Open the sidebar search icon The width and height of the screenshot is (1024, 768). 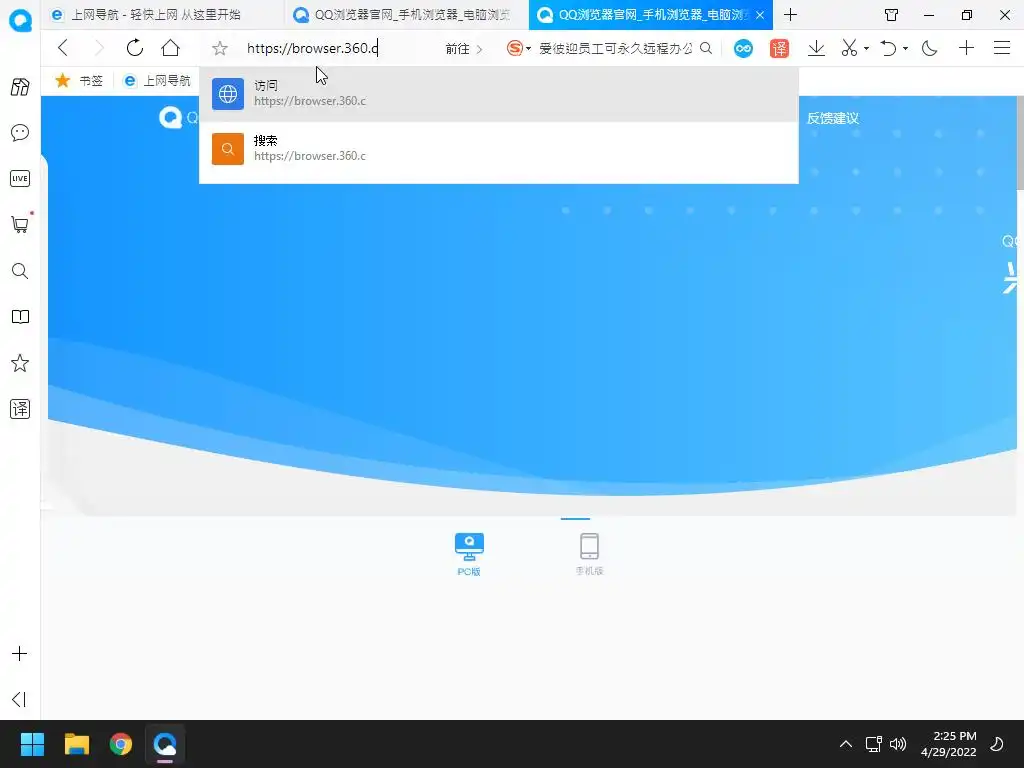click(20, 271)
